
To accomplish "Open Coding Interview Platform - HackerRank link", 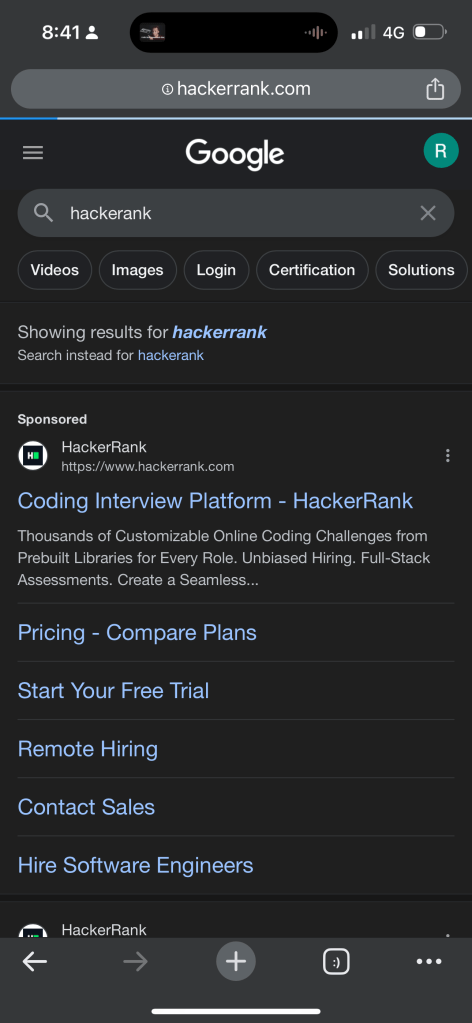I will (x=215, y=500).
